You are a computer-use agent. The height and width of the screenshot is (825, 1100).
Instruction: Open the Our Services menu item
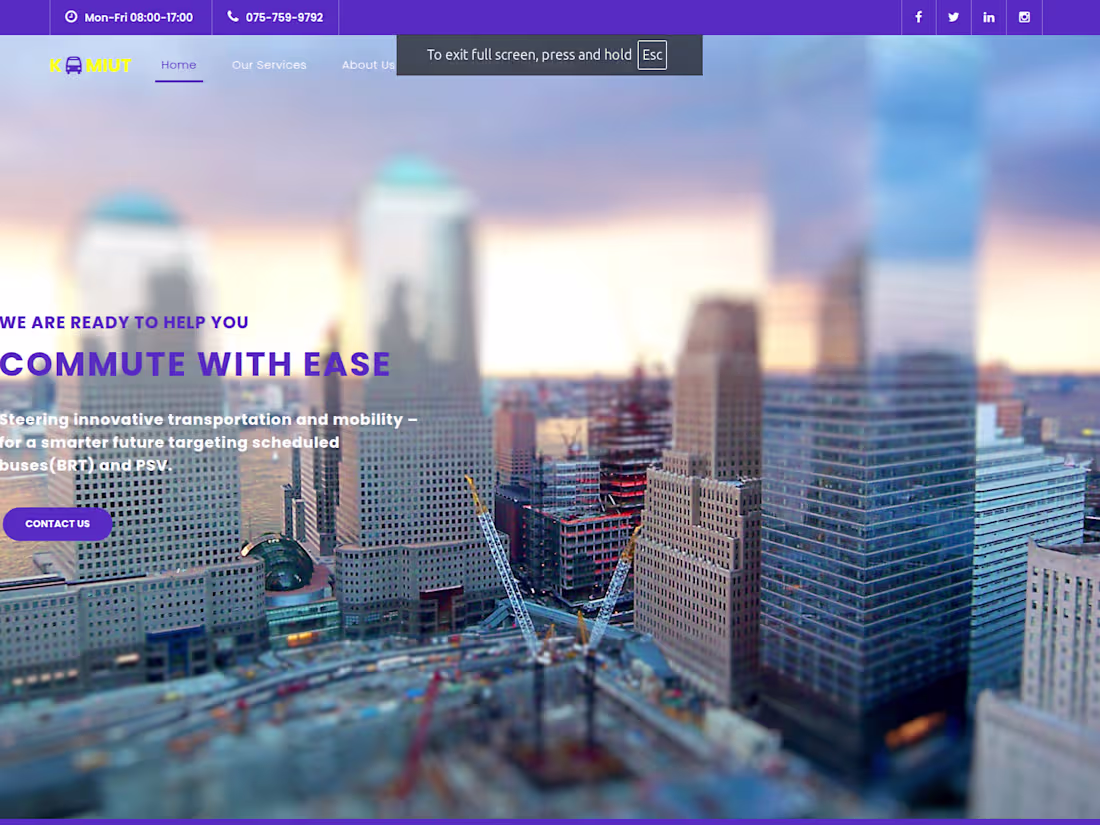click(269, 65)
